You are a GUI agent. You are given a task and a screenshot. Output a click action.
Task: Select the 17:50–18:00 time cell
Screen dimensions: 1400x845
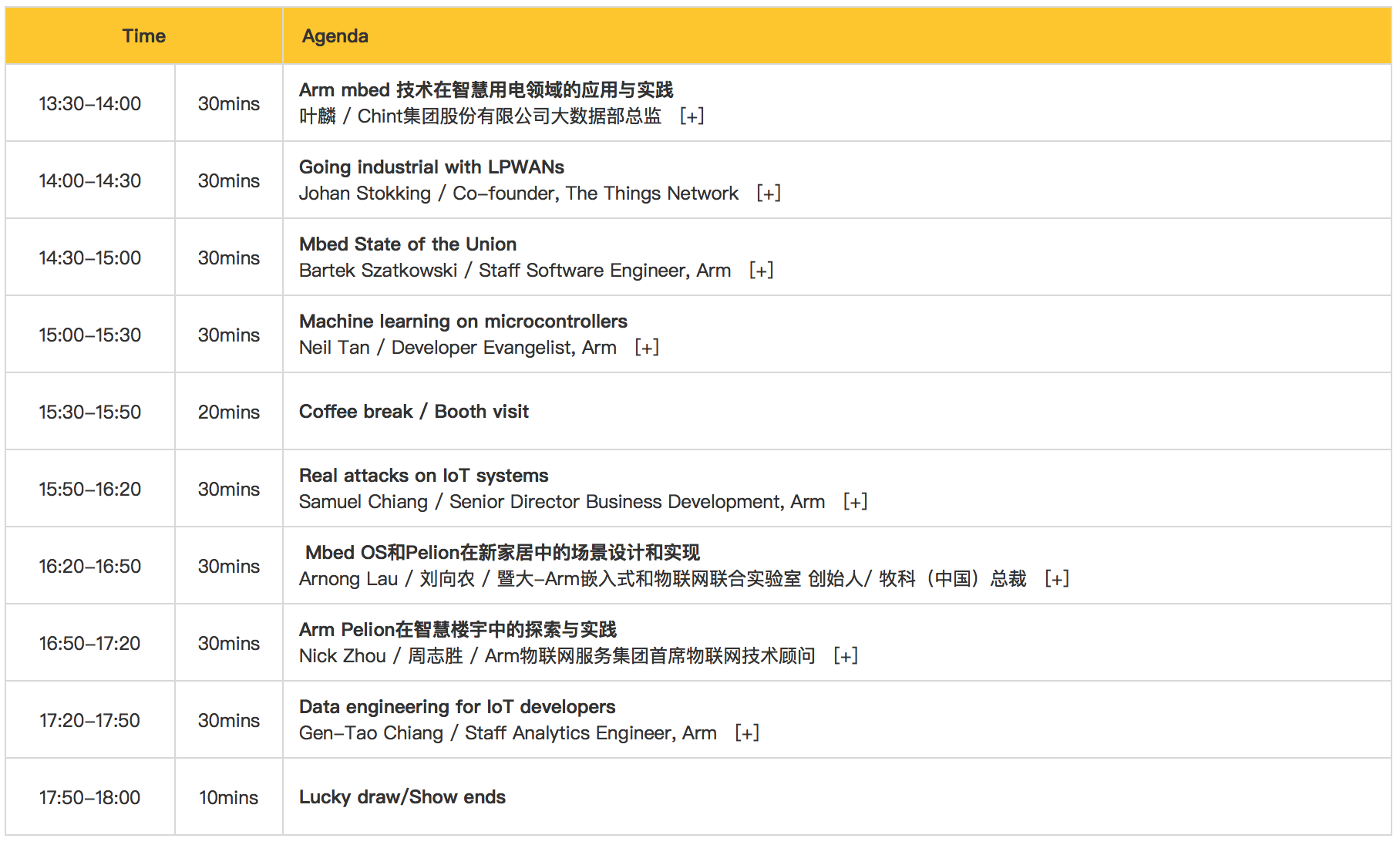coord(90,797)
